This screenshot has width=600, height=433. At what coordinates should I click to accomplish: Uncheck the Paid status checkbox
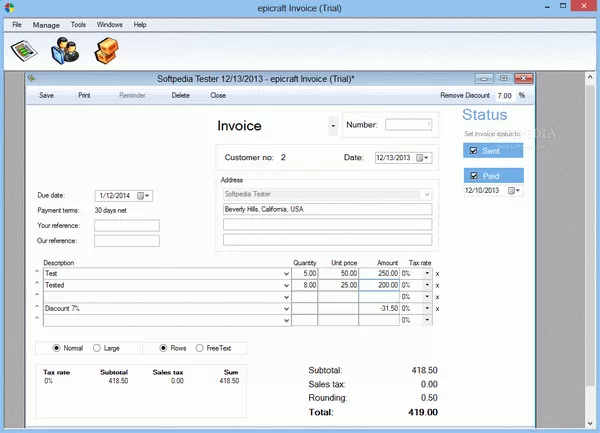[x=474, y=176]
